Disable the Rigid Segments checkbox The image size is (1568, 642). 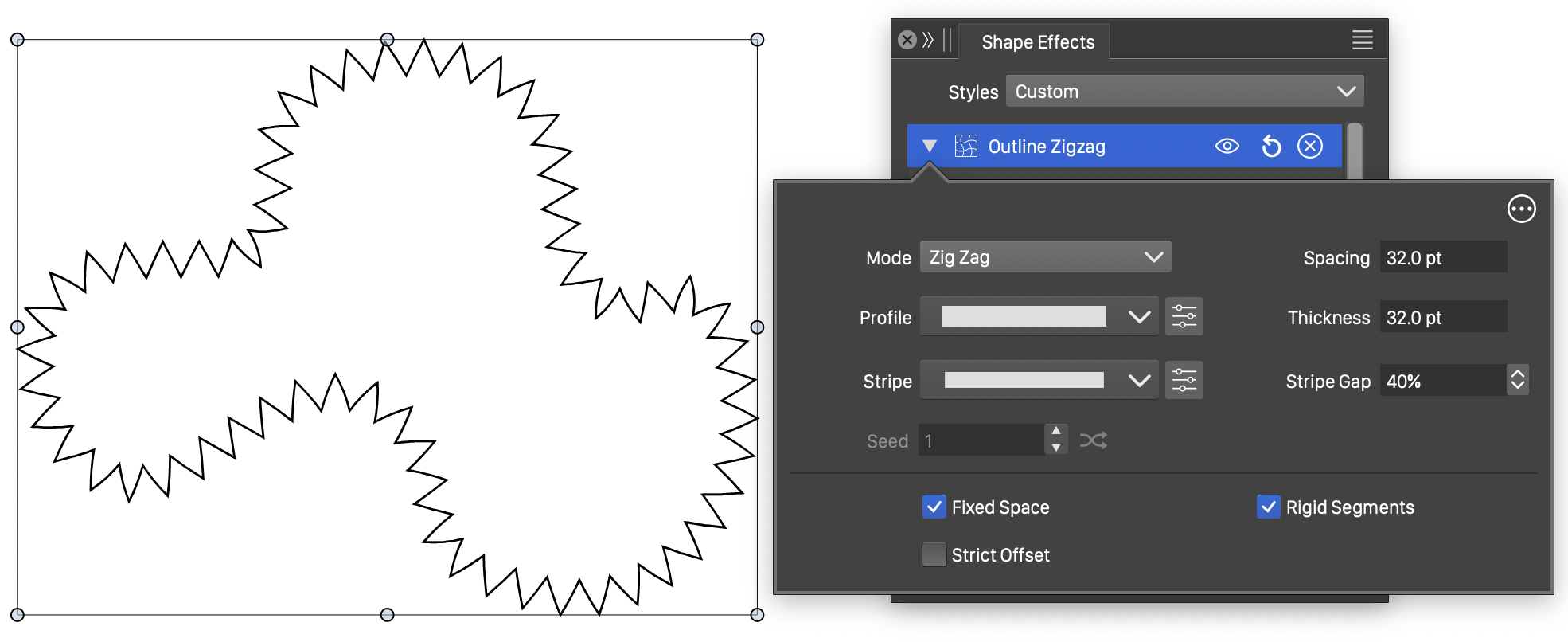pyautogui.click(x=1268, y=507)
